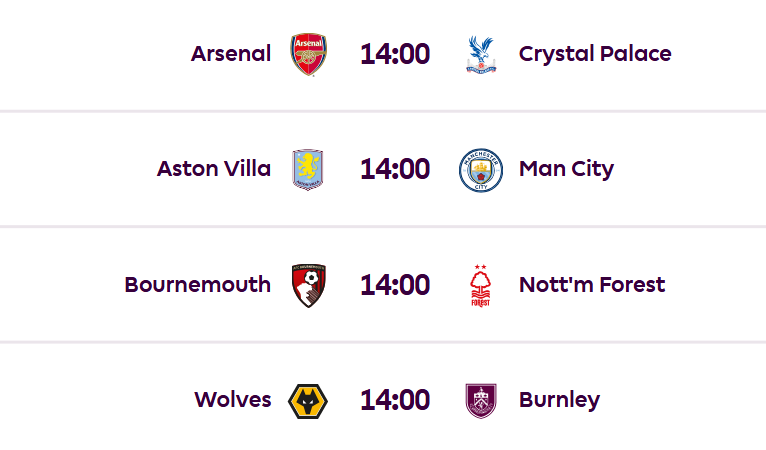
Task: Click the Bournemouth vs Nott'm Forest 14:00 kickoff
Action: click(x=395, y=285)
